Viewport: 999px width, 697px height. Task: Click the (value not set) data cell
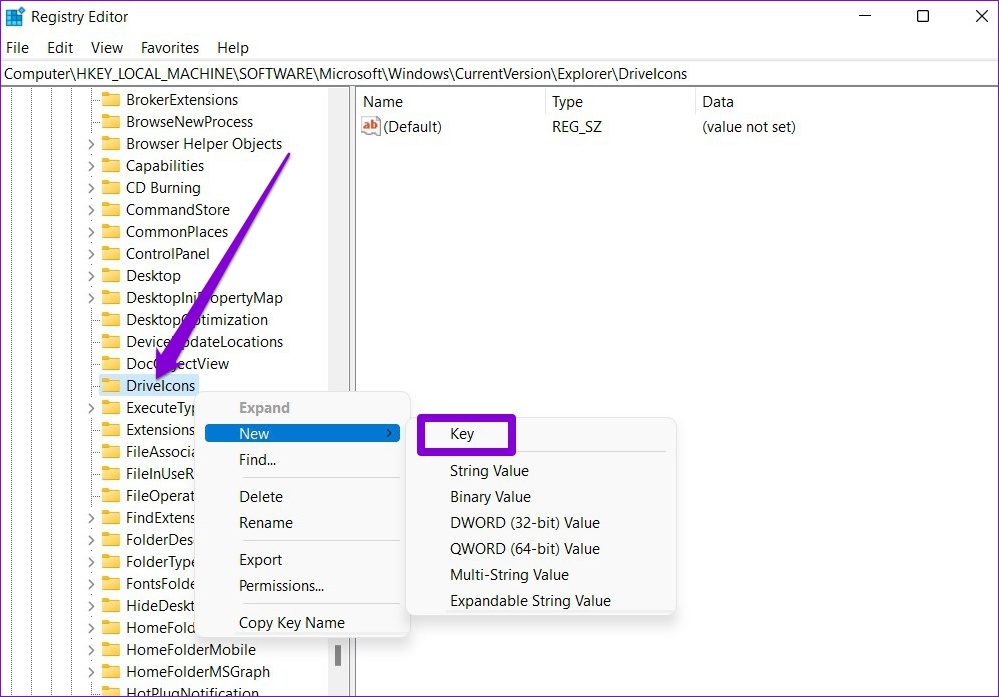(x=749, y=127)
